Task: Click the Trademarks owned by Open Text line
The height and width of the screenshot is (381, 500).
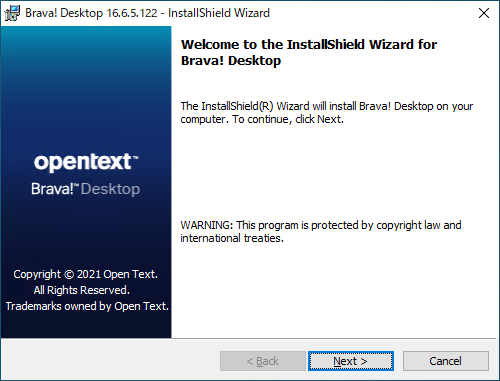Action: click(x=87, y=306)
